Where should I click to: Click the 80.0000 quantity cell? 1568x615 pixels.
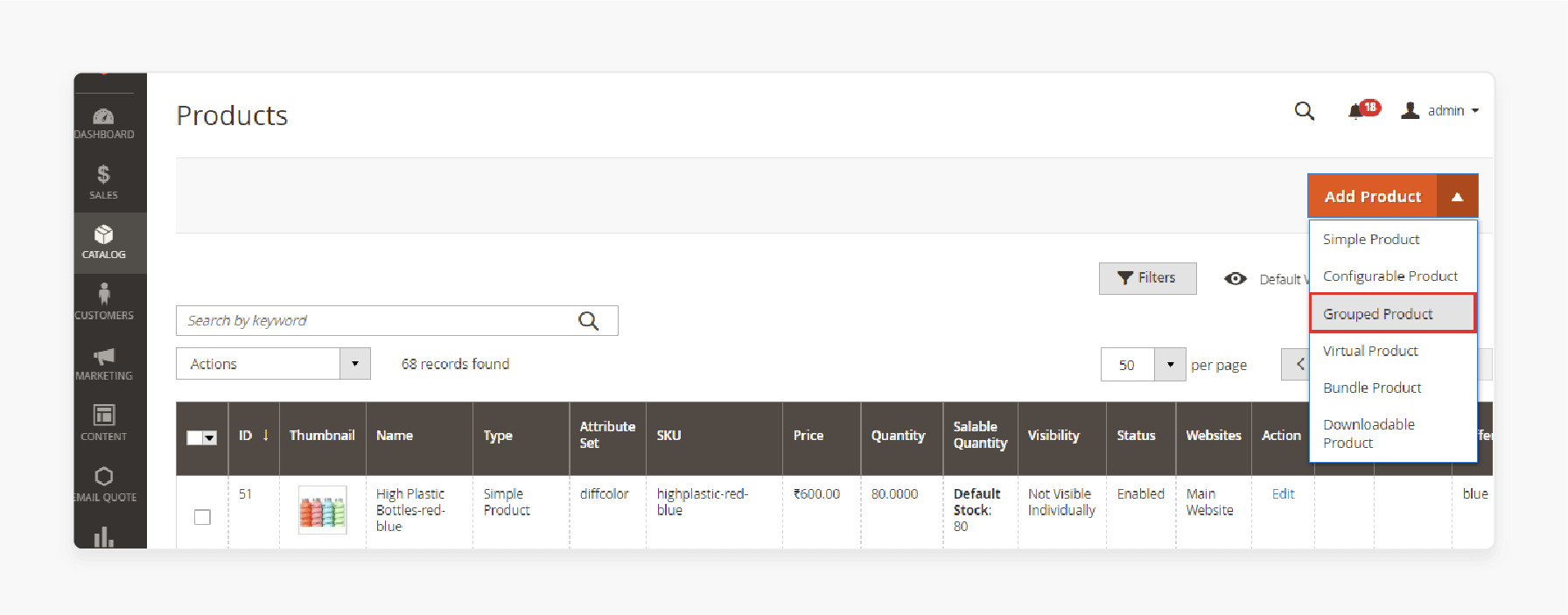pyautogui.click(x=894, y=494)
